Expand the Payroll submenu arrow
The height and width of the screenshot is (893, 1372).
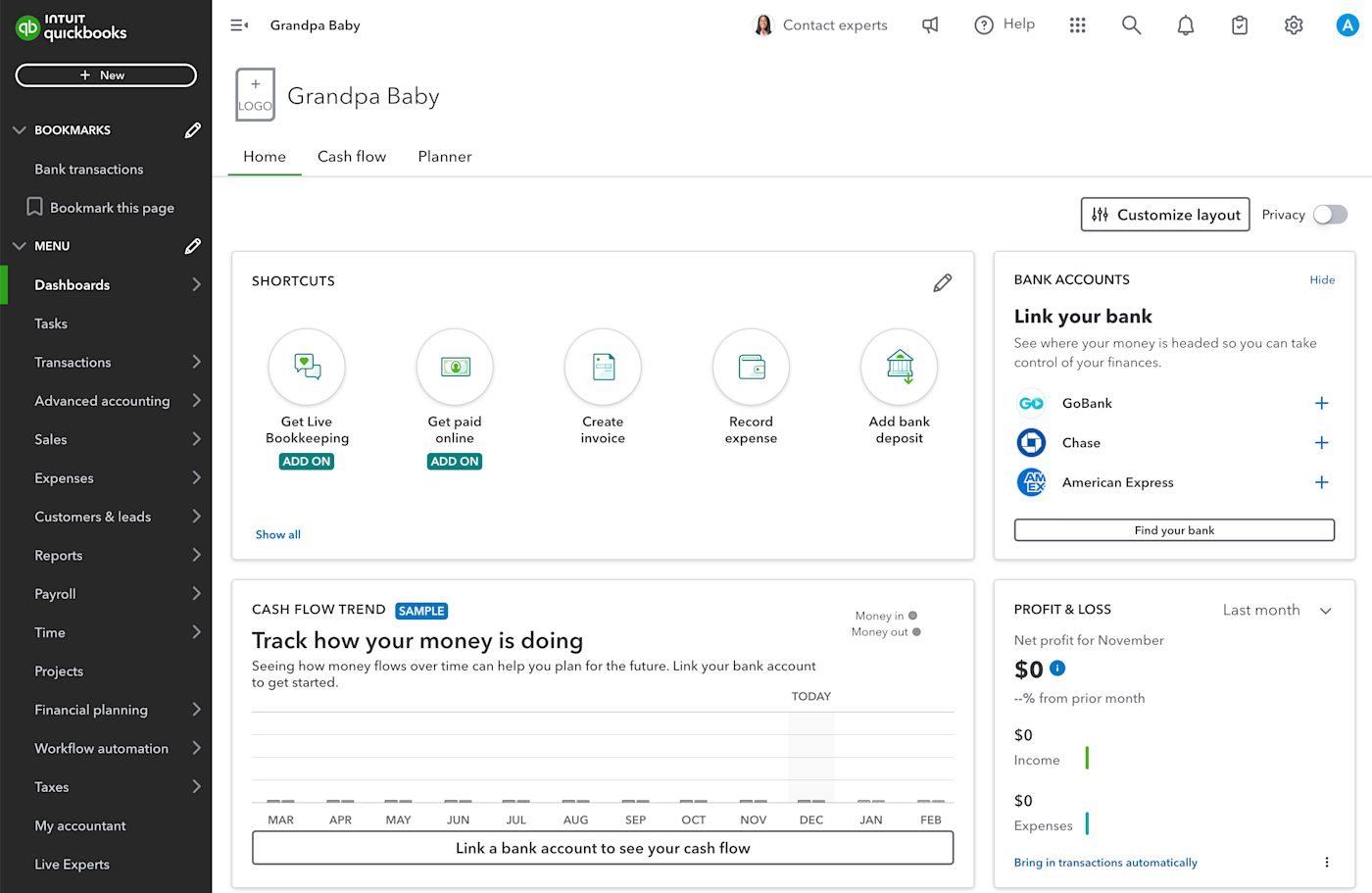point(196,593)
